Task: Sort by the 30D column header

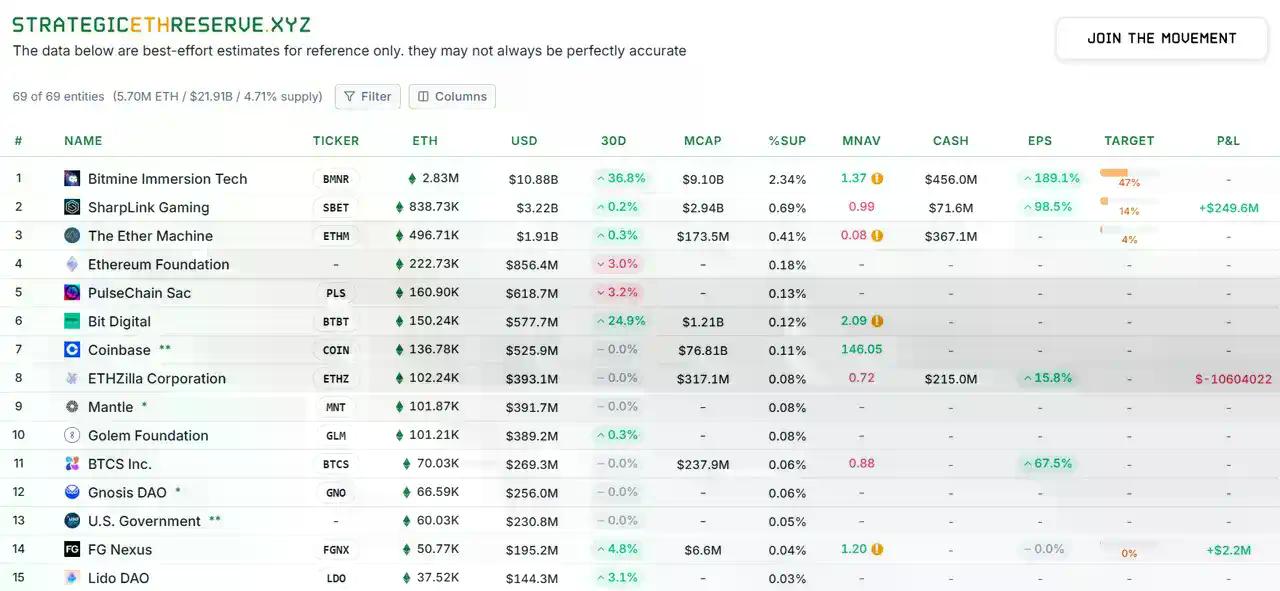Action: pyautogui.click(x=614, y=141)
